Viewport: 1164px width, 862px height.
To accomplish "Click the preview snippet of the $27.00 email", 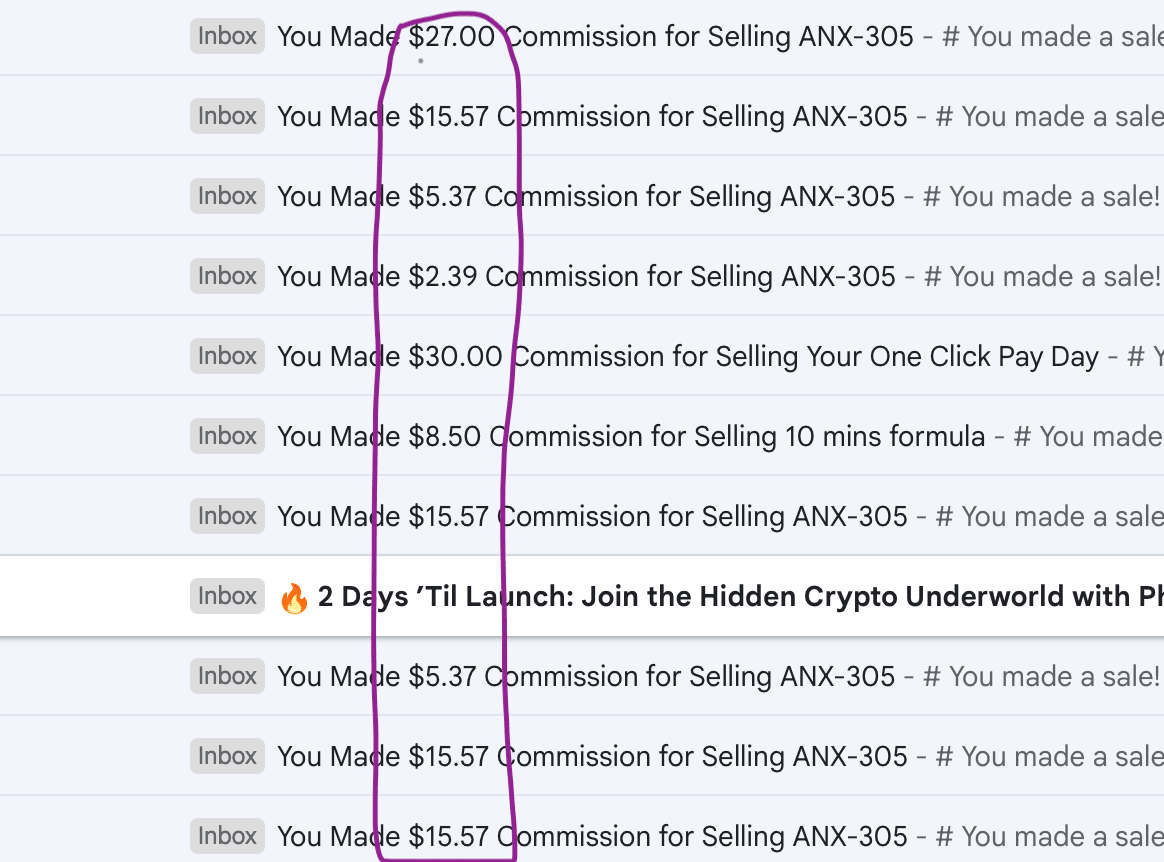I will [x=1050, y=37].
